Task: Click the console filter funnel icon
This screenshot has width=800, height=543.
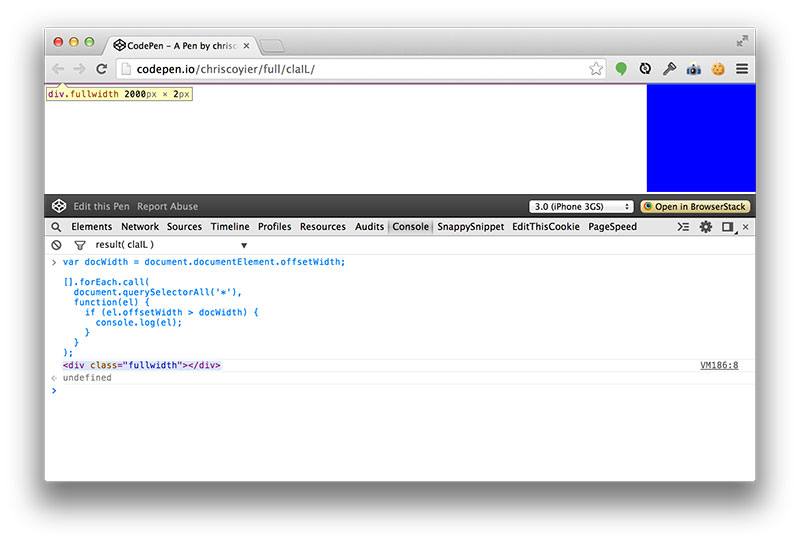Action: click(x=79, y=245)
